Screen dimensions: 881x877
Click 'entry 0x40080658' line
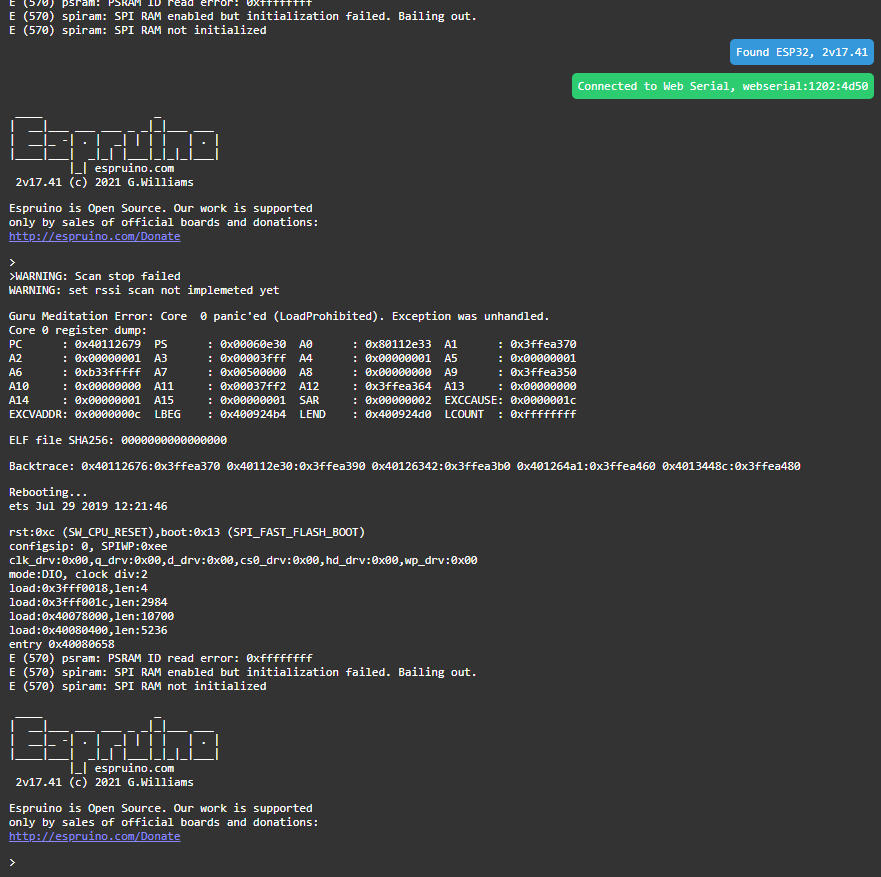tap(62, 644)
